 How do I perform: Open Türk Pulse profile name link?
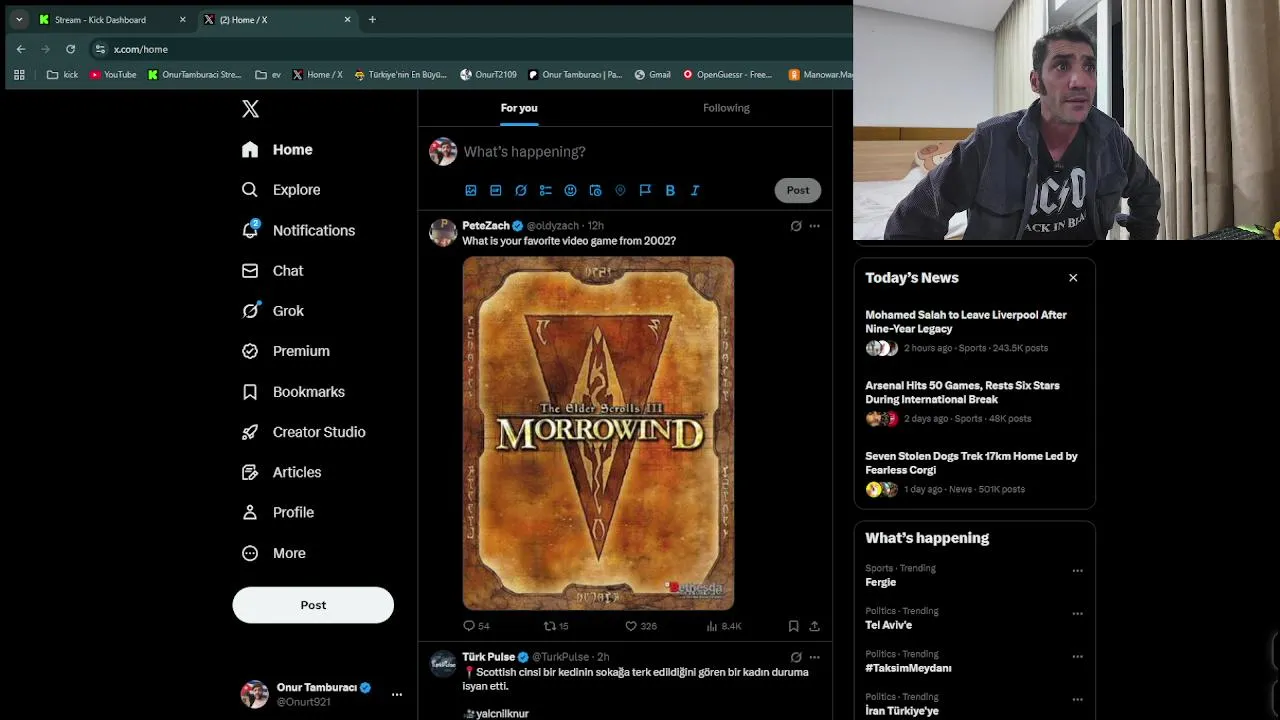pos(488,657)
